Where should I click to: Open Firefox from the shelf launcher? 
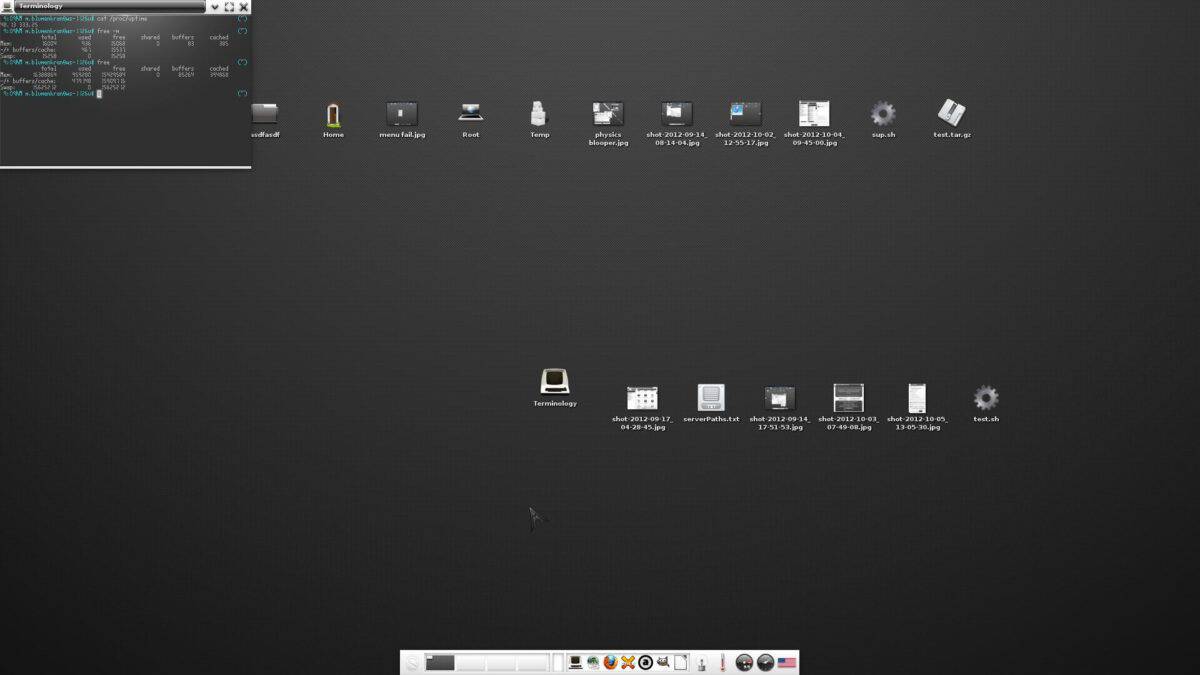[610, 661]
